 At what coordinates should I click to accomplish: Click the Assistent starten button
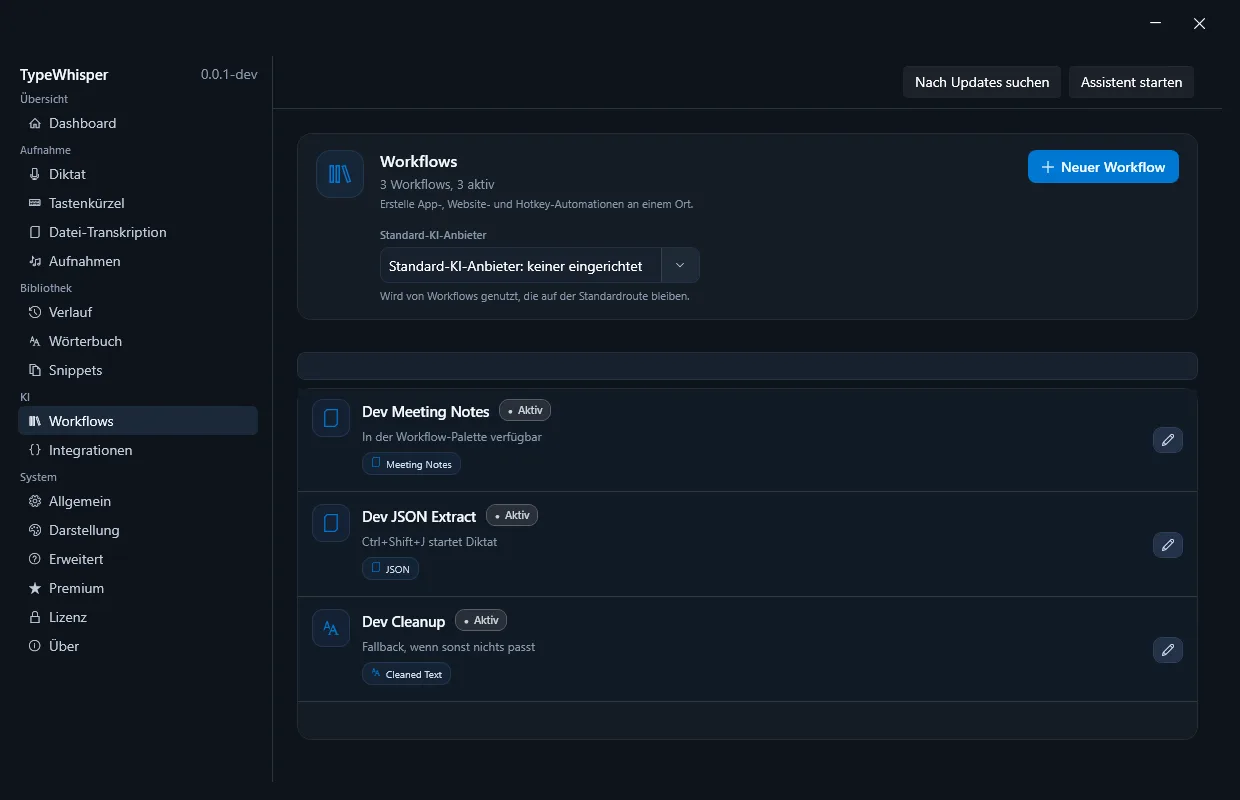[1131, 82]
